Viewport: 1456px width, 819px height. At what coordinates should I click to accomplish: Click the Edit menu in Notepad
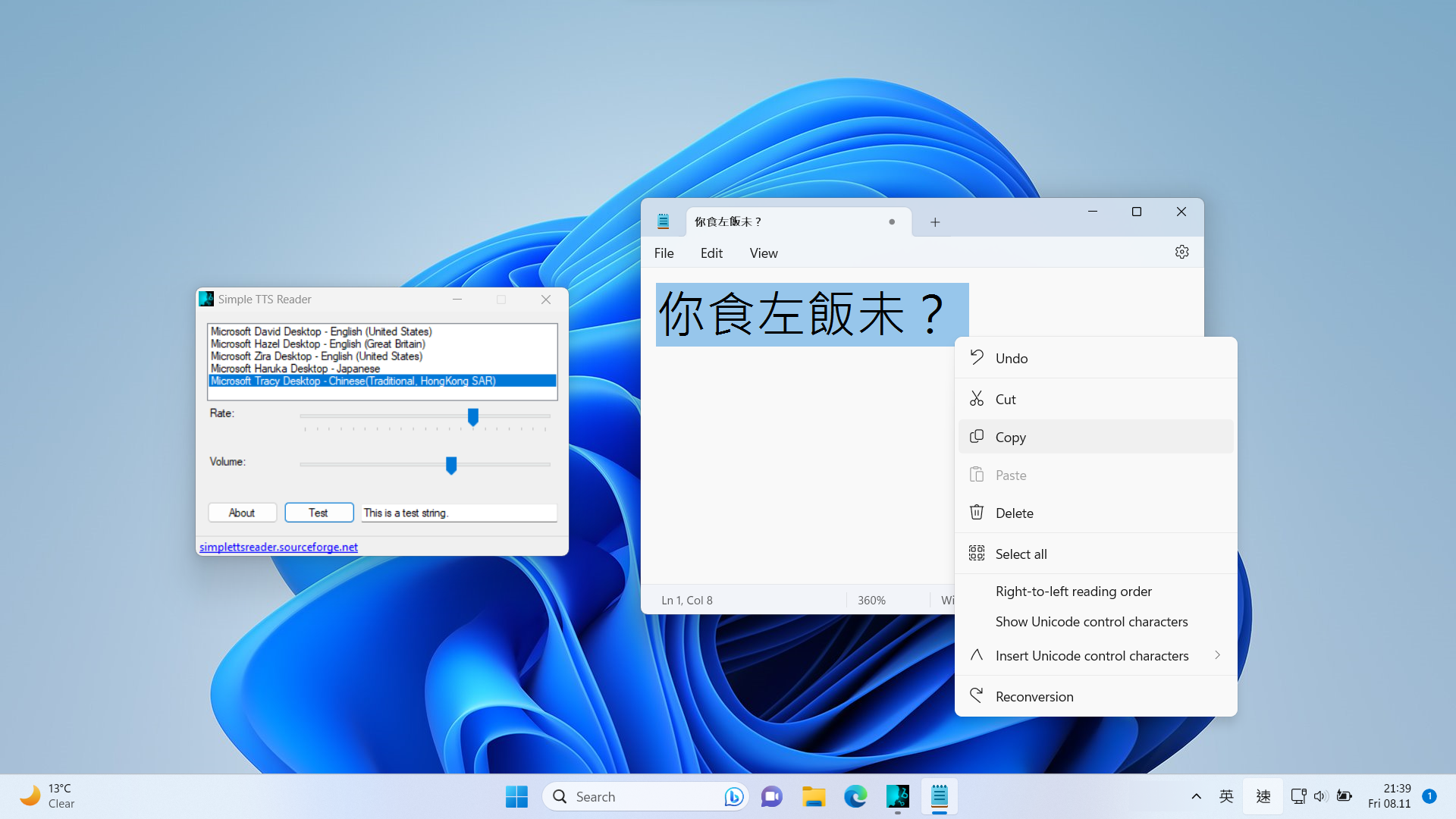tap(711, 253)
